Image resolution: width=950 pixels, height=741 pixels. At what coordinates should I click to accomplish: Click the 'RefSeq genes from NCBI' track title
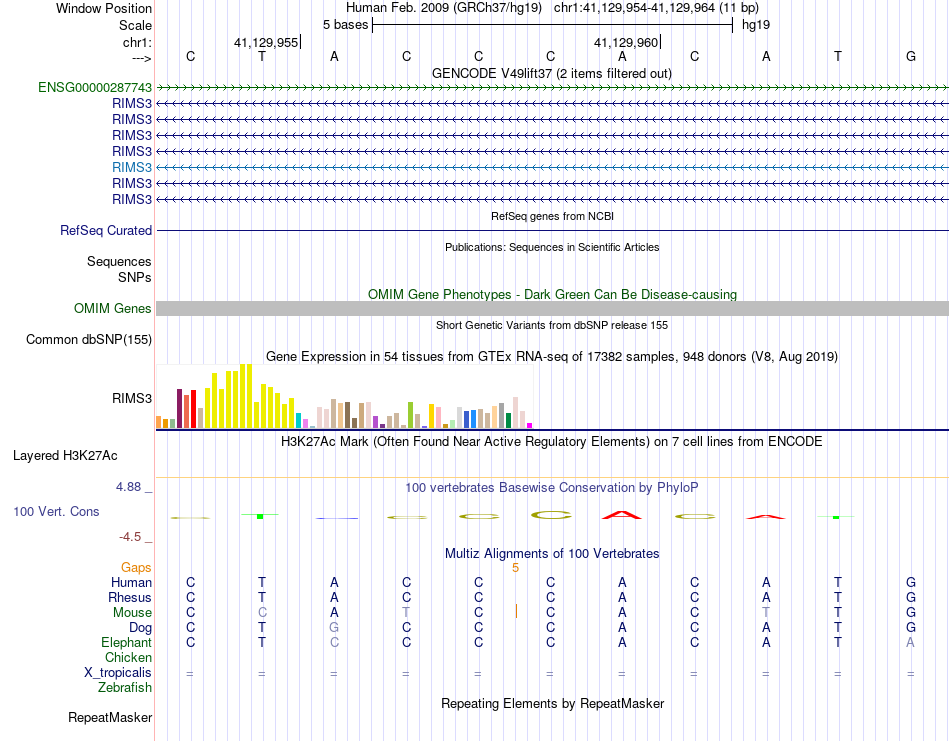click(x=553, y=216)
